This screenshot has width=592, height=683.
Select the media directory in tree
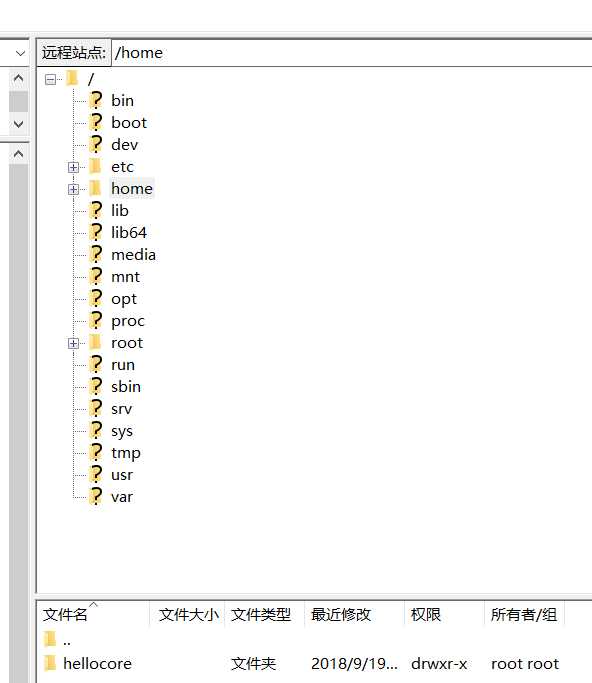tap(133, 254)
